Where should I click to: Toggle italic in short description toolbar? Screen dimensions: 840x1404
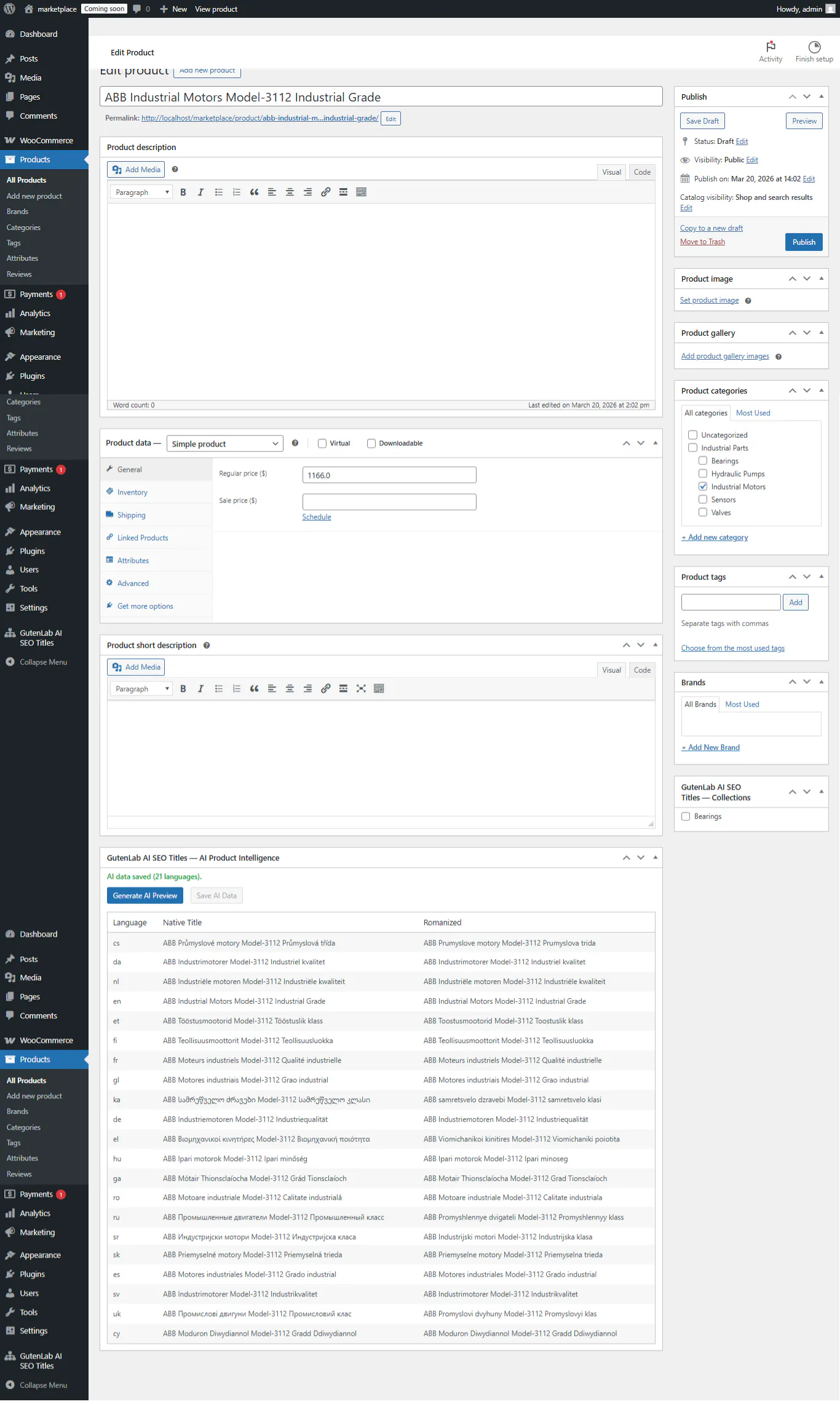[200, 689]
